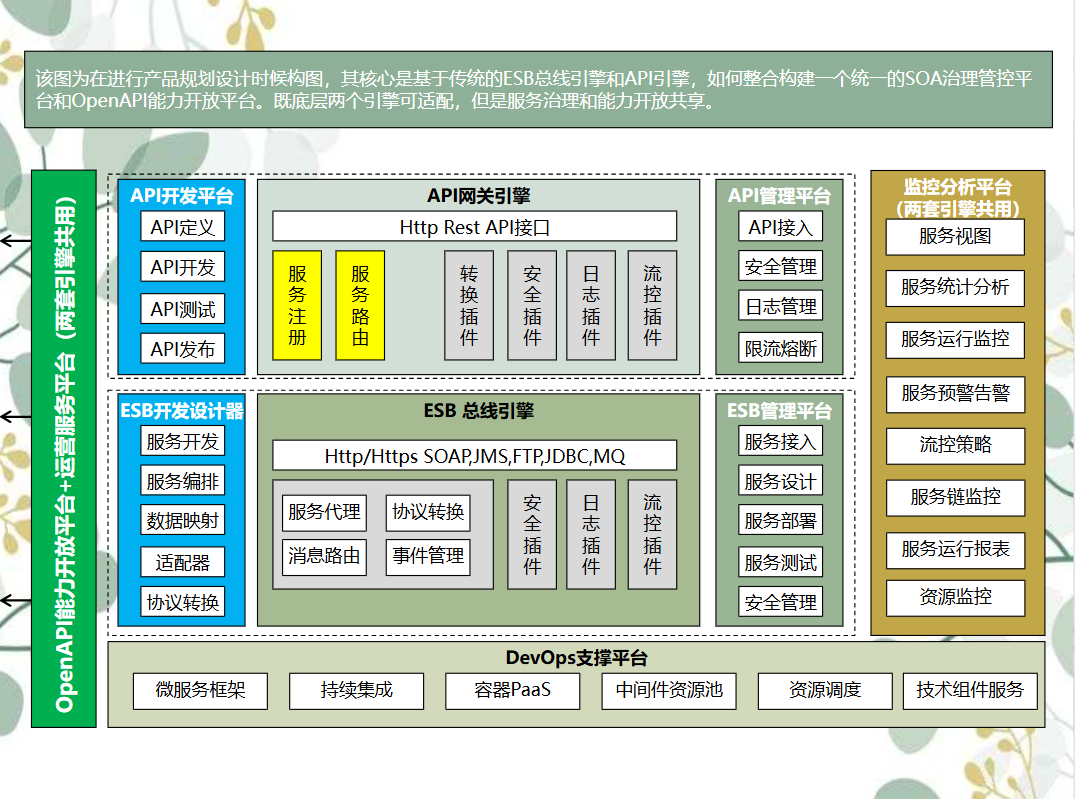Click the API测试 box
Image resolution: width=1075 pixels, height=799 pixels.
click(x=182, y=309)
